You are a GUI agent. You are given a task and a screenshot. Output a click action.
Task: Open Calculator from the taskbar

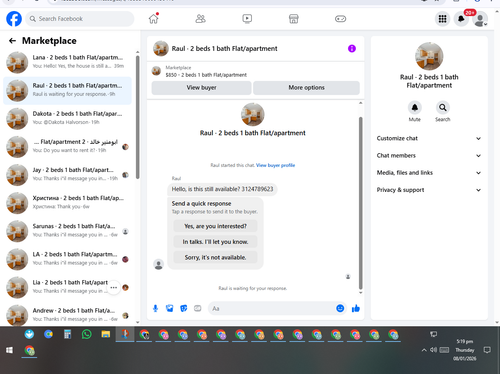coord(68,334)
